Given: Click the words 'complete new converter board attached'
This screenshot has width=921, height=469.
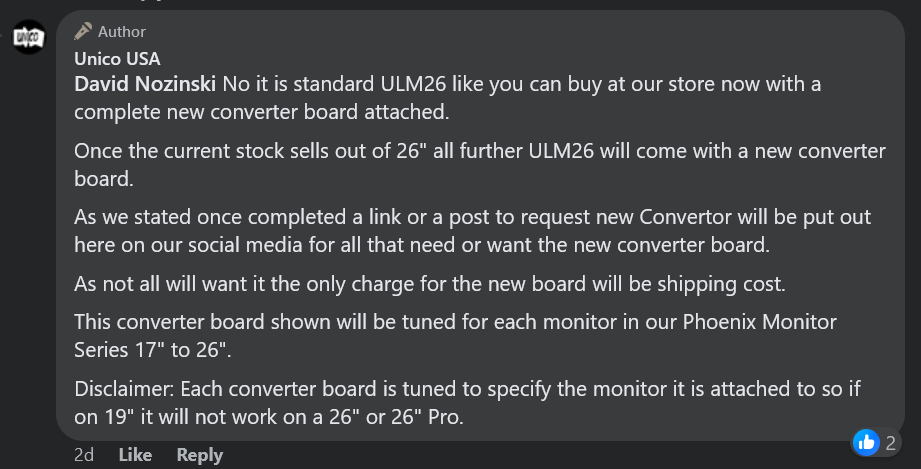Looking at the screenshot, I should (260, 112).
